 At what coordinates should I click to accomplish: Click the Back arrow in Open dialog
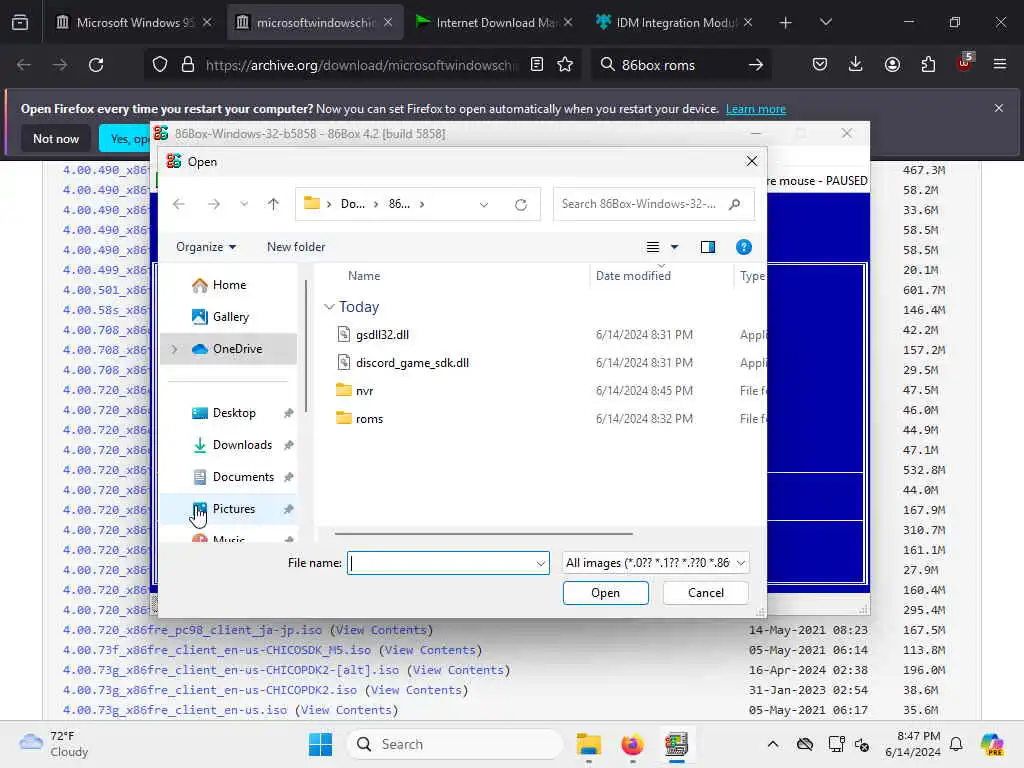(178, 204)
